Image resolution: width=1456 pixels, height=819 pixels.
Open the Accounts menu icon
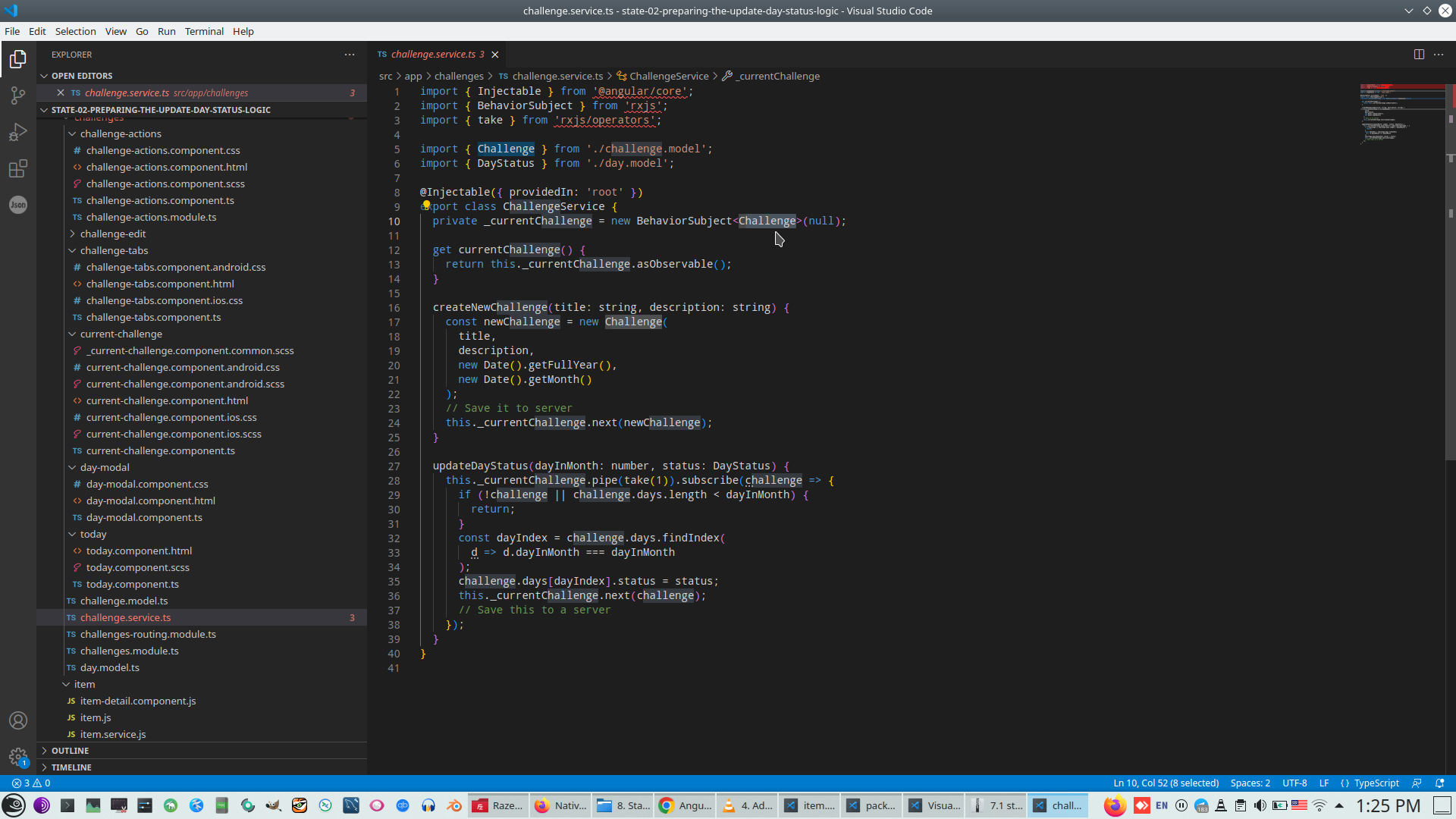(x=18, y=720)
